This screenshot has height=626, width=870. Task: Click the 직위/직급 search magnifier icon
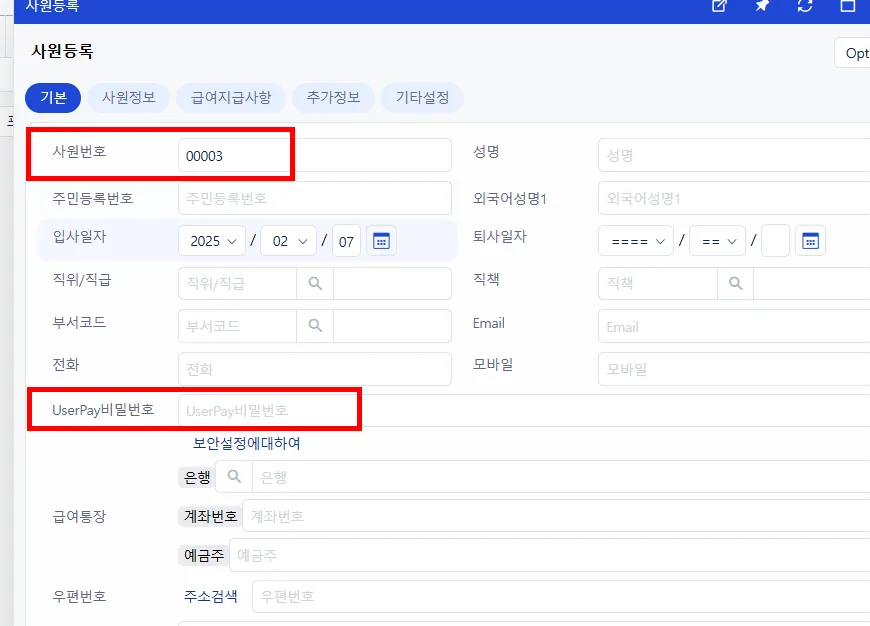315,284
